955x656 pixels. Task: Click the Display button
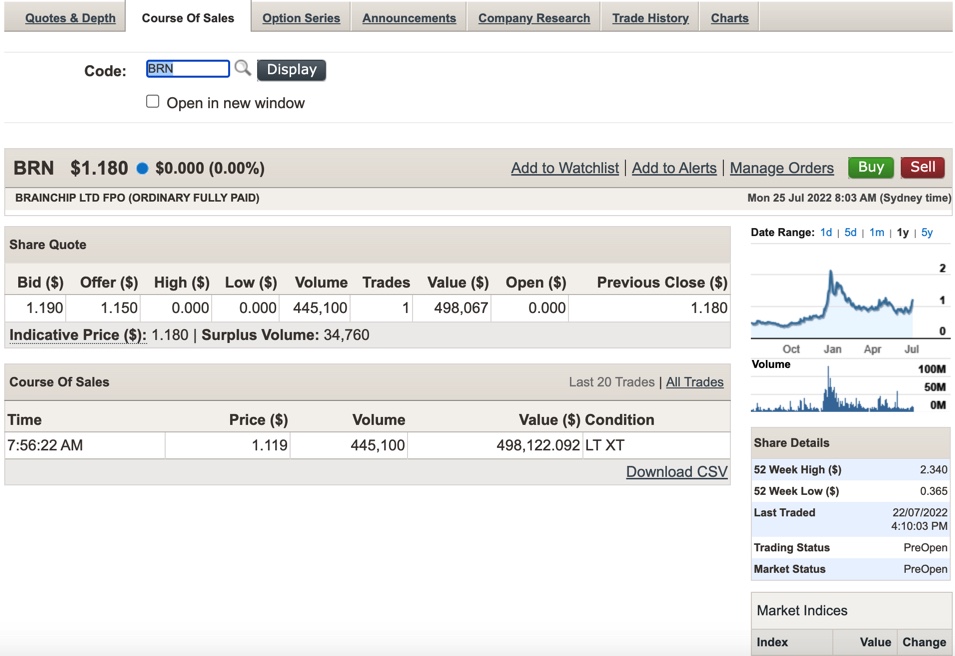291,69
